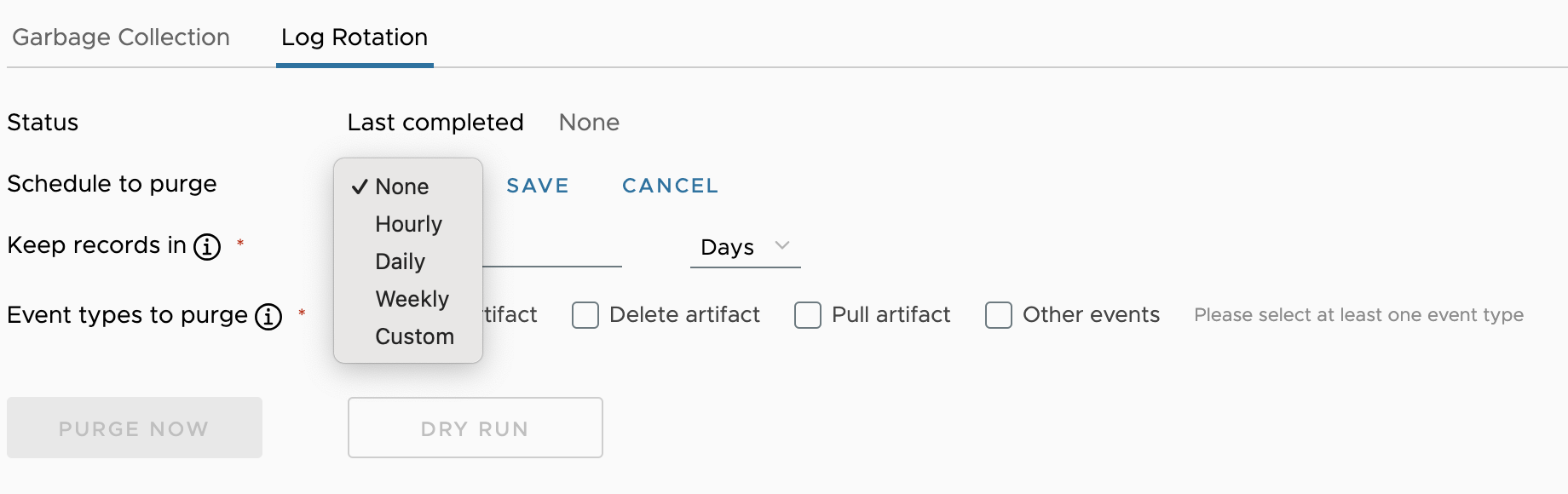The image size is (1568, 494).
Task: Select None in the schedule dropdown
Action: (401, 187)
